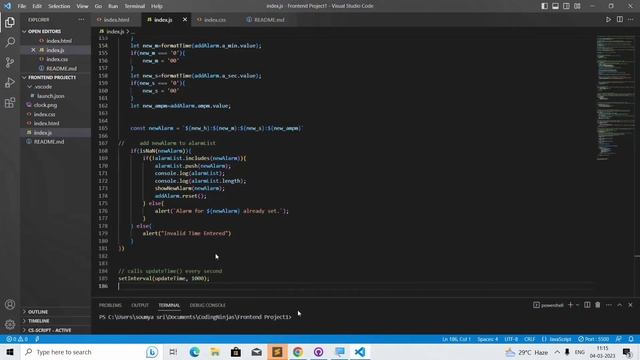640x360 pixels.
Task: Open Customize Layout icon
Action: (577, 6)
